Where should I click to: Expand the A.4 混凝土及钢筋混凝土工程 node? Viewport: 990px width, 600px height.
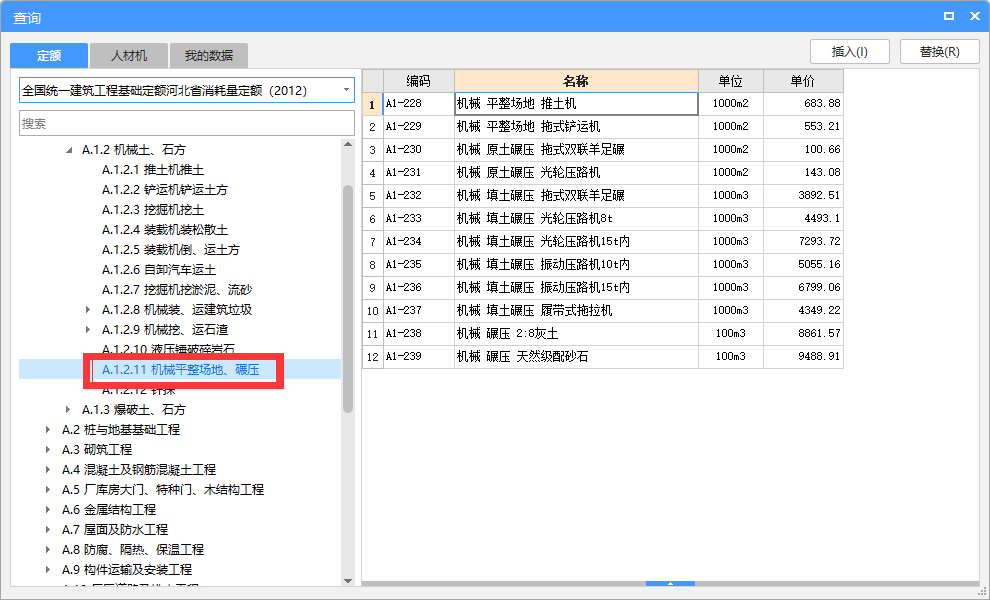48,470
